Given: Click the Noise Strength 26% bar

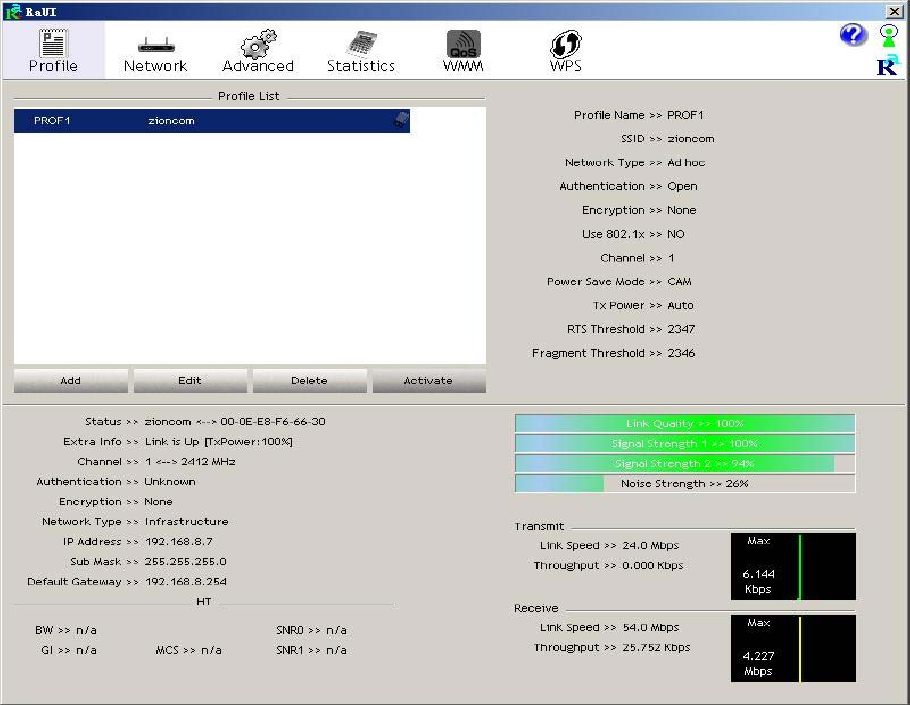Looking at the screenshot, I should pos(685,484).
